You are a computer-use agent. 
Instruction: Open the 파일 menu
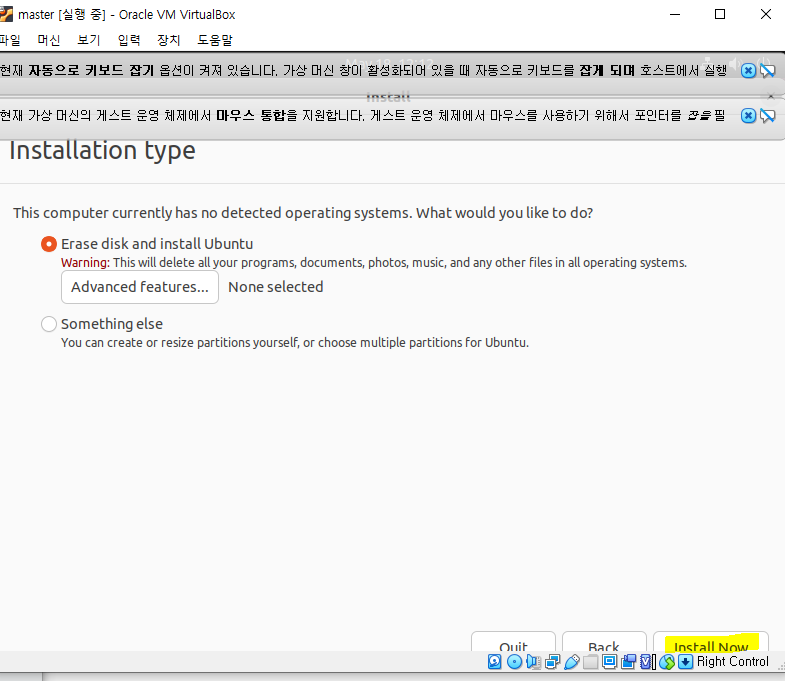[10, 40]
